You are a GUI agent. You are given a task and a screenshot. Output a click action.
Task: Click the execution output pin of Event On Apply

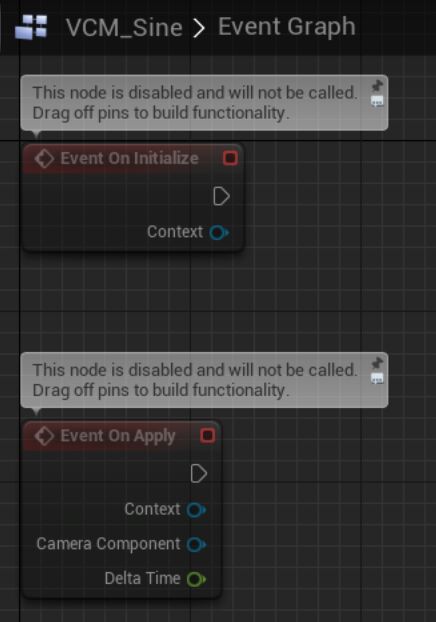[x=198, y=474]
